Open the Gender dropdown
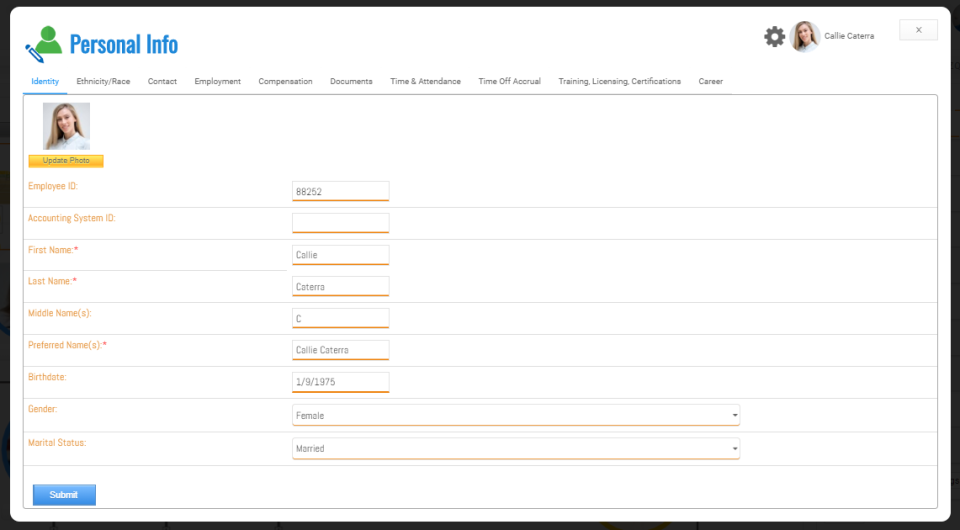960x530 pixels. 516,415
